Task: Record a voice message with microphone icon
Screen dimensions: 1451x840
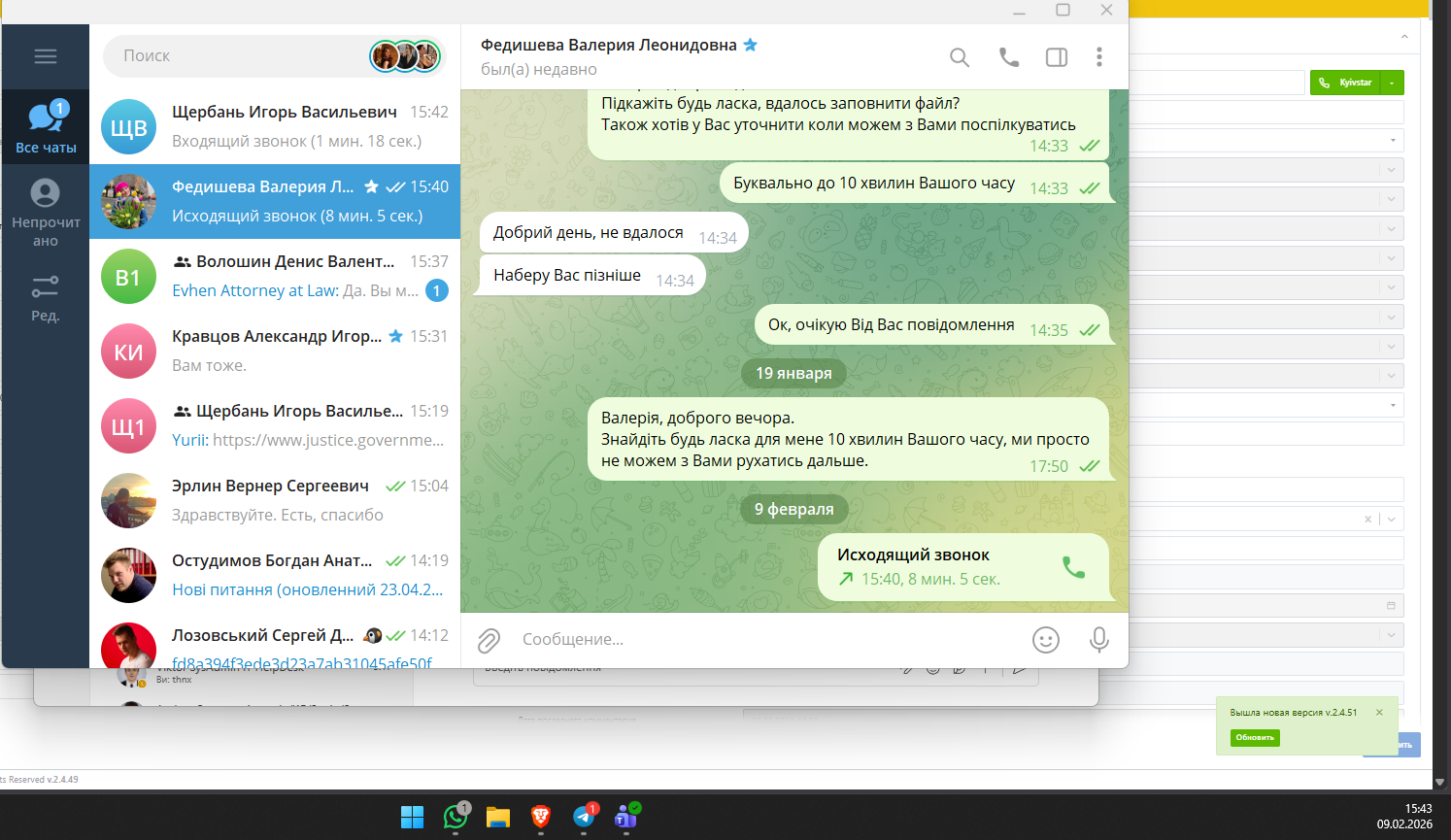Action: coord(1098,640)
